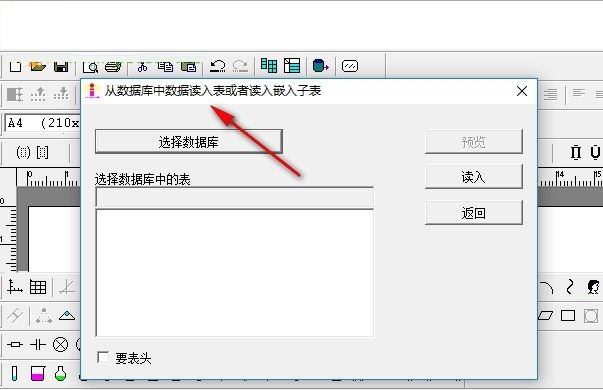The image size is (603, 390).
Task: Click the 返回 button
Action: (x=474, y=212)
